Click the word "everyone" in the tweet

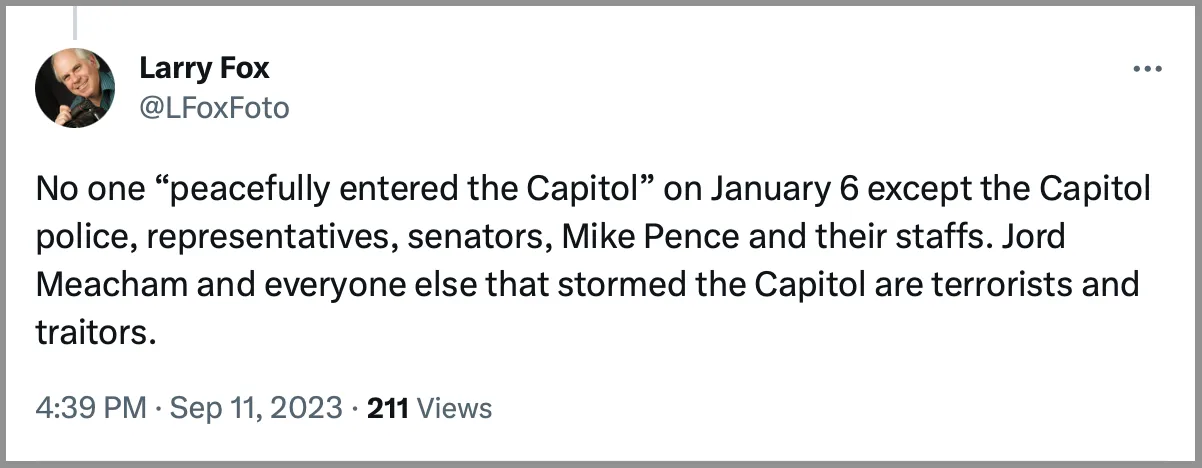point(331,284)
